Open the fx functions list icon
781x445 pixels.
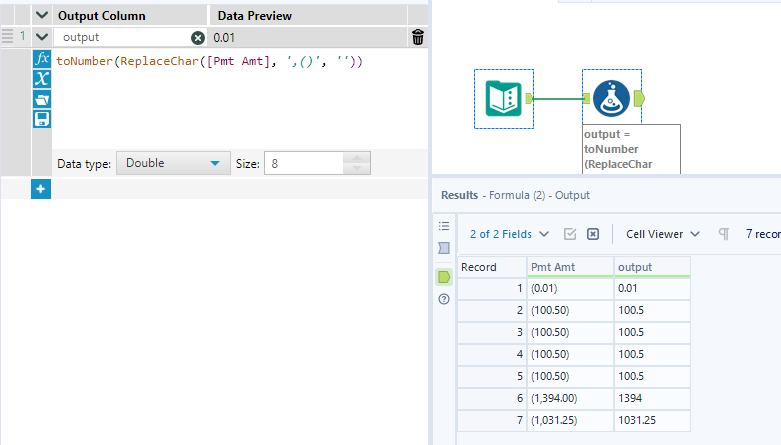[x=42, y=59]
